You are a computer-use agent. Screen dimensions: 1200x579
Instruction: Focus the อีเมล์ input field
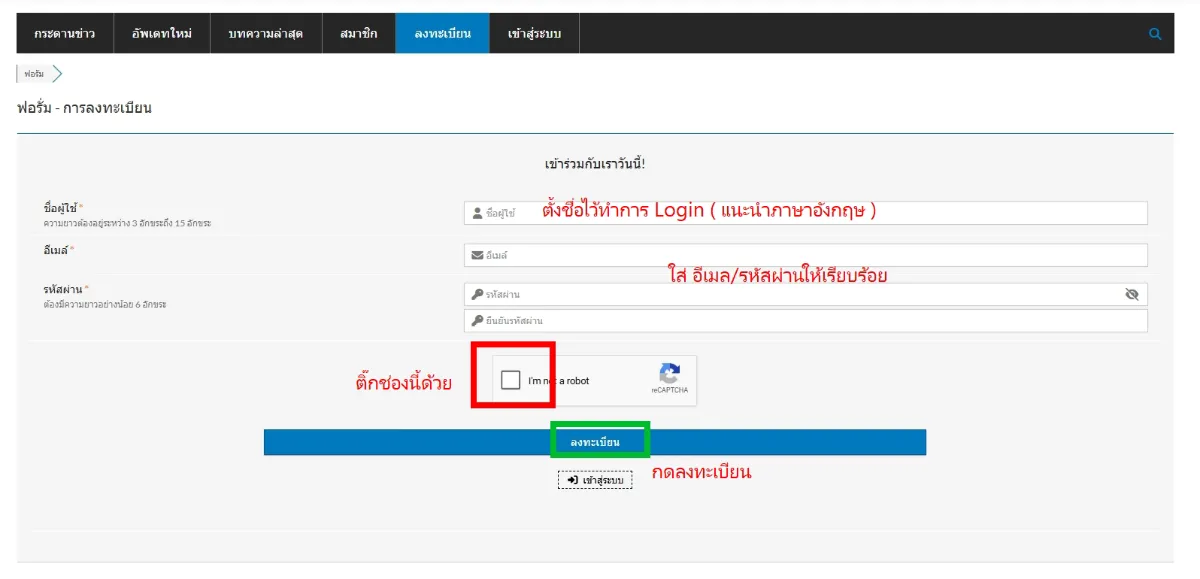pyautogui.click(x=806, y=255)
